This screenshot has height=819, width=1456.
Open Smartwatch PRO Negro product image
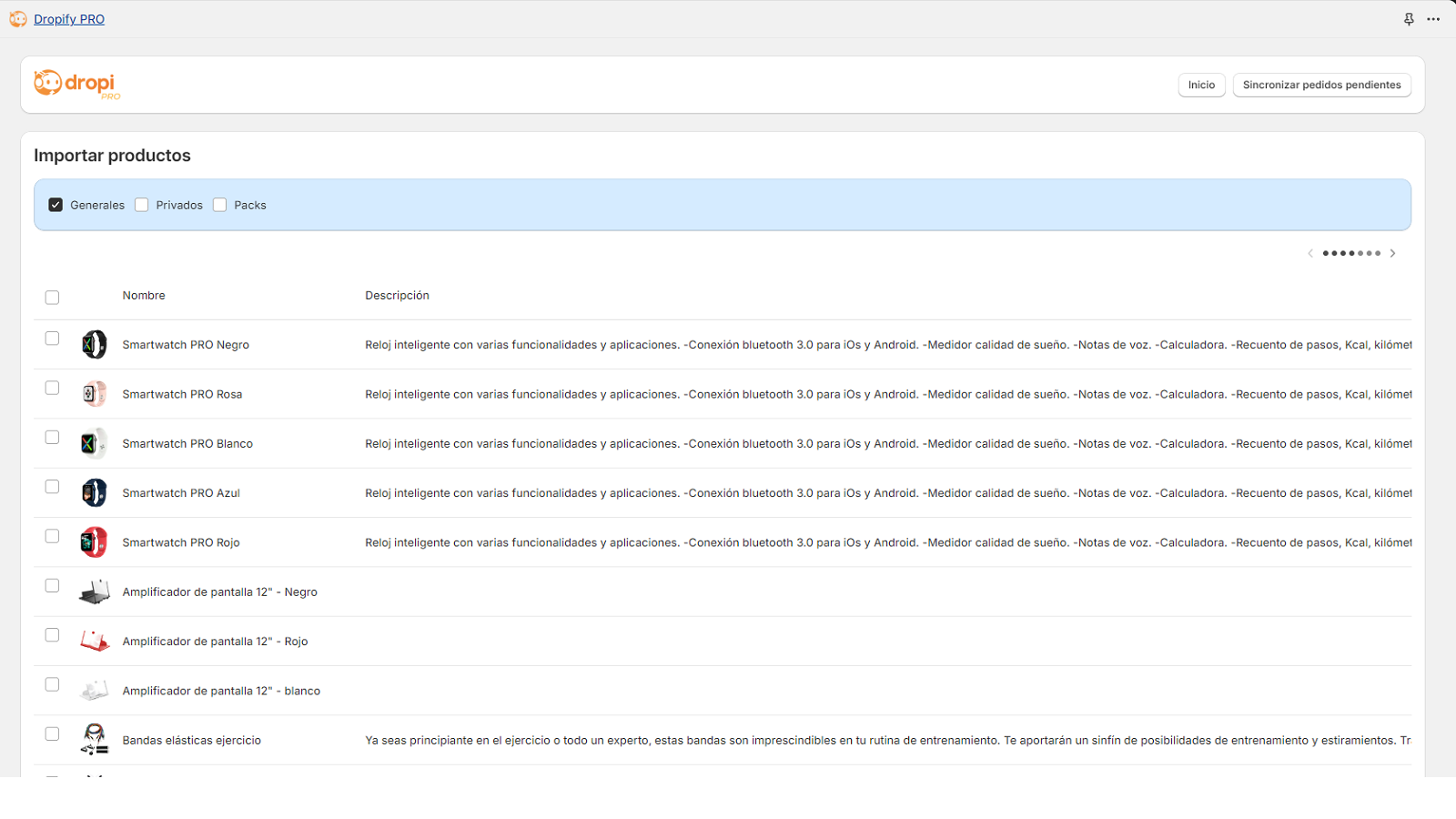coord(94,345)
